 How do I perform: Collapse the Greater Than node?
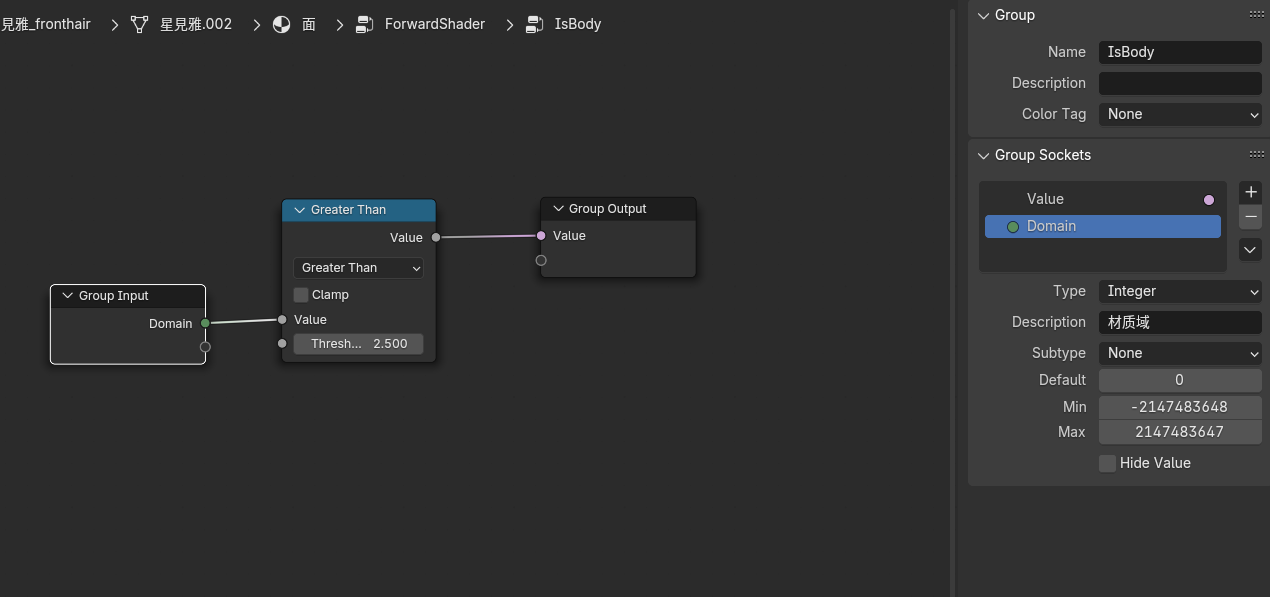299,210
